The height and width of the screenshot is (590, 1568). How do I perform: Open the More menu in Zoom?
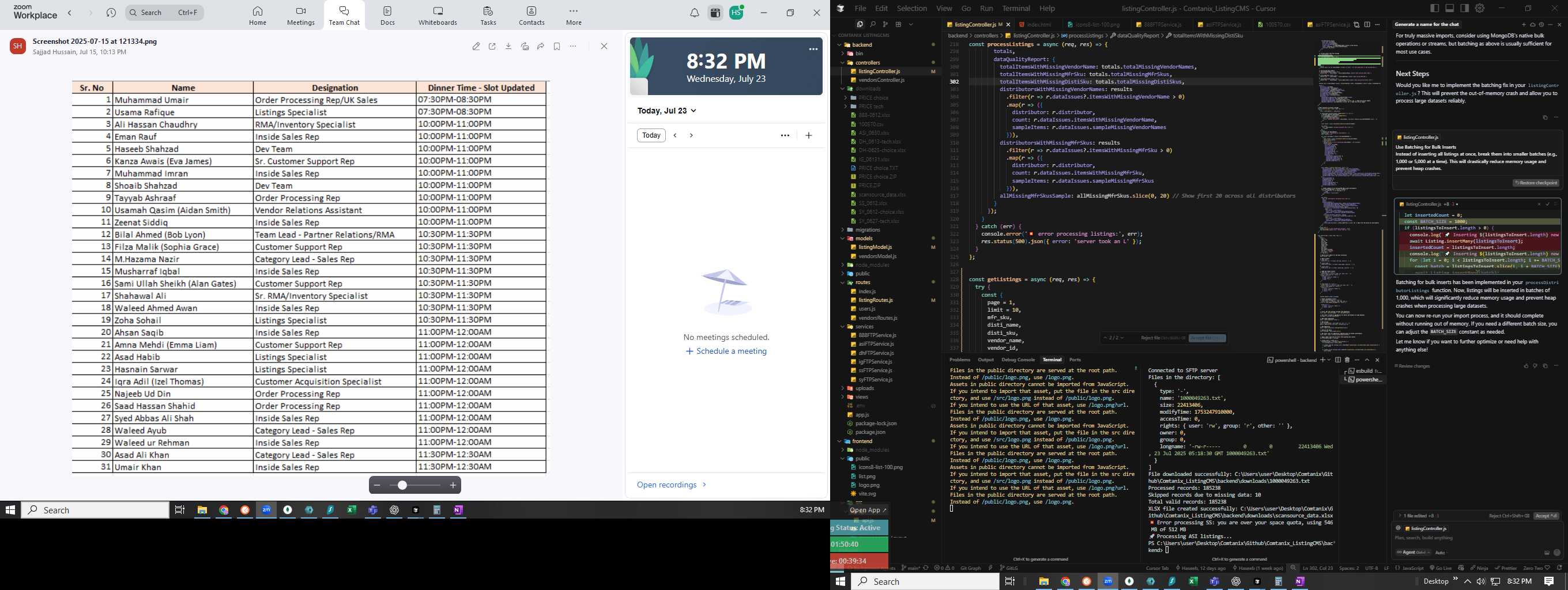point(574,16)
